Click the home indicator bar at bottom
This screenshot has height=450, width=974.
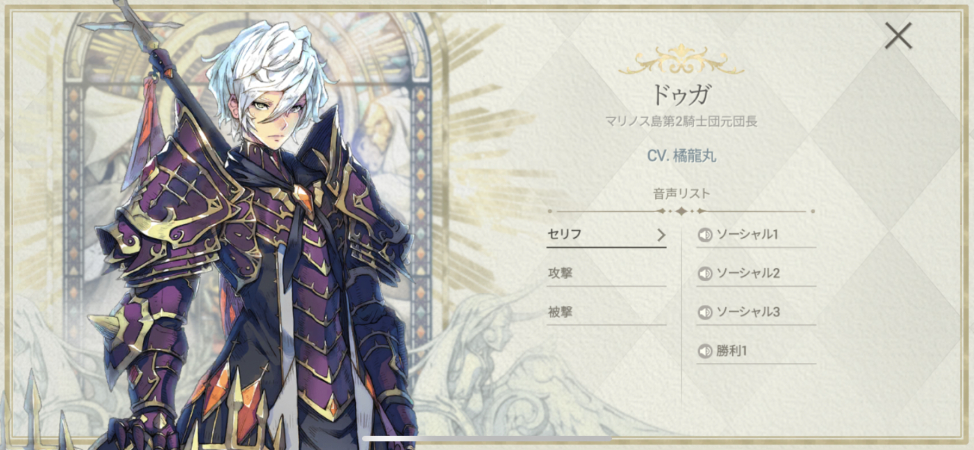click(486, 439)
